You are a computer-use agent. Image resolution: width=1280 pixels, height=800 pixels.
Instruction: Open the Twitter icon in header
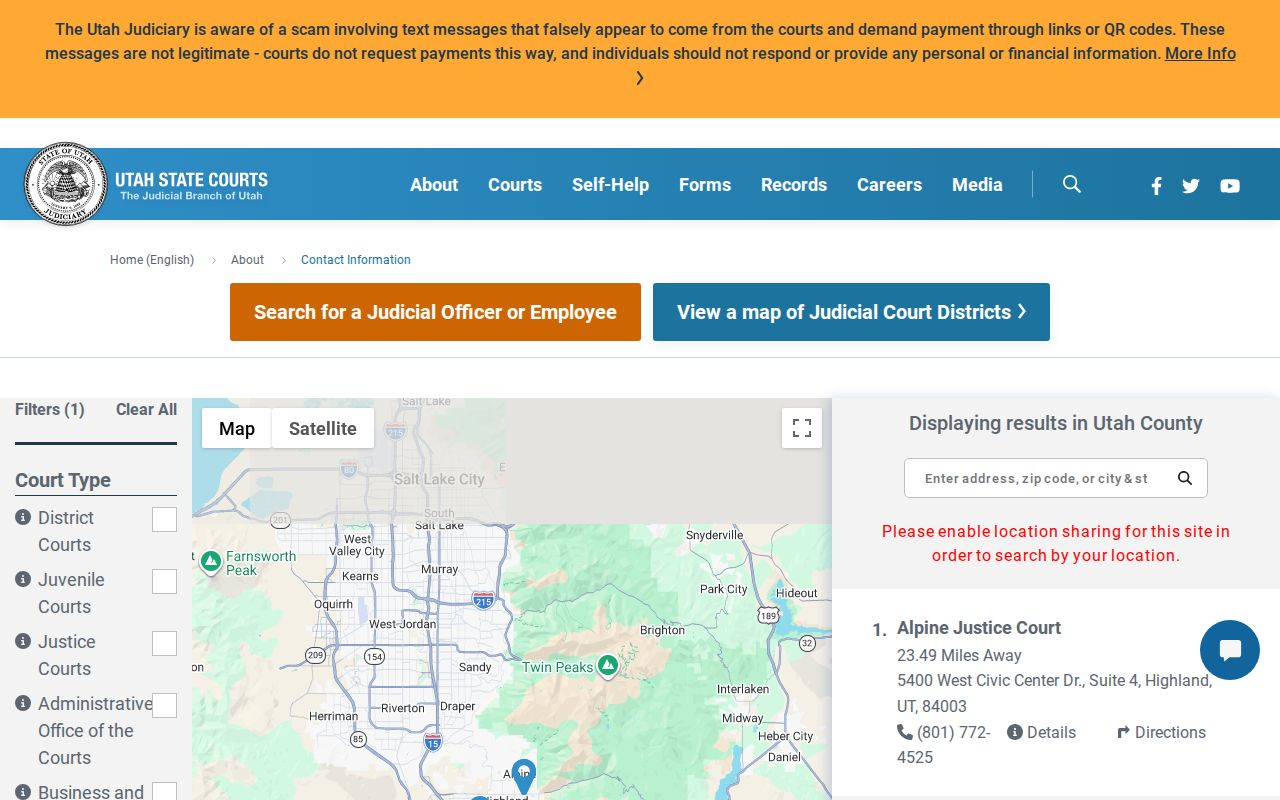coord(1191,185)
